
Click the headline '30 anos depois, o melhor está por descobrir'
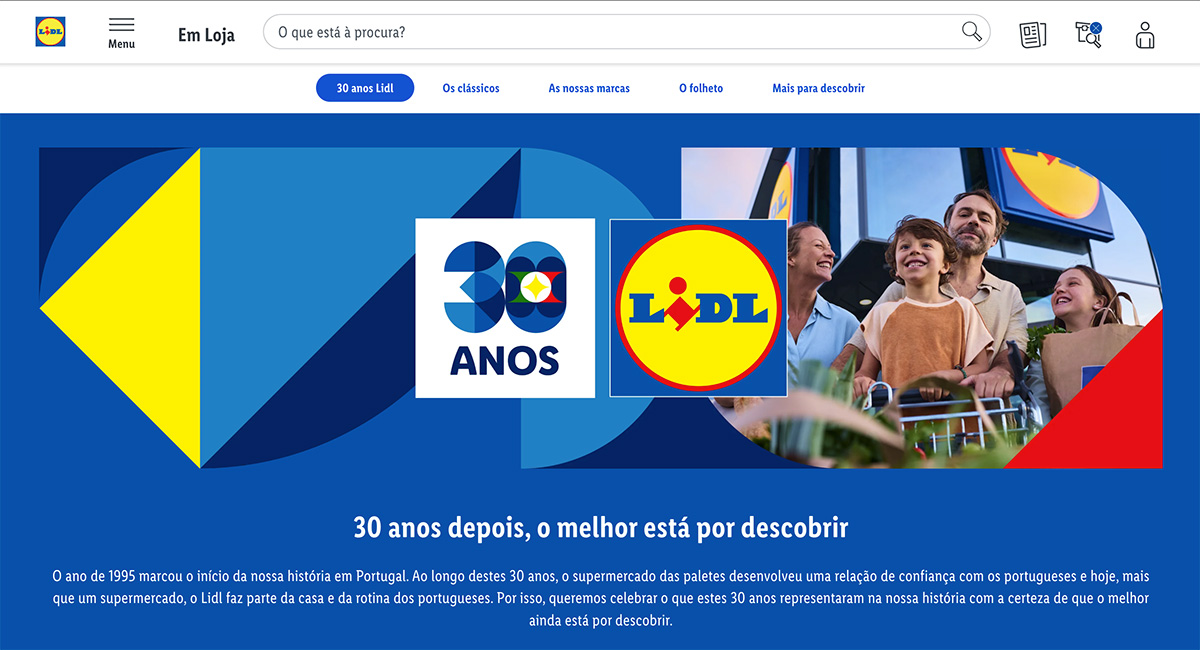[x=600, y=527]
